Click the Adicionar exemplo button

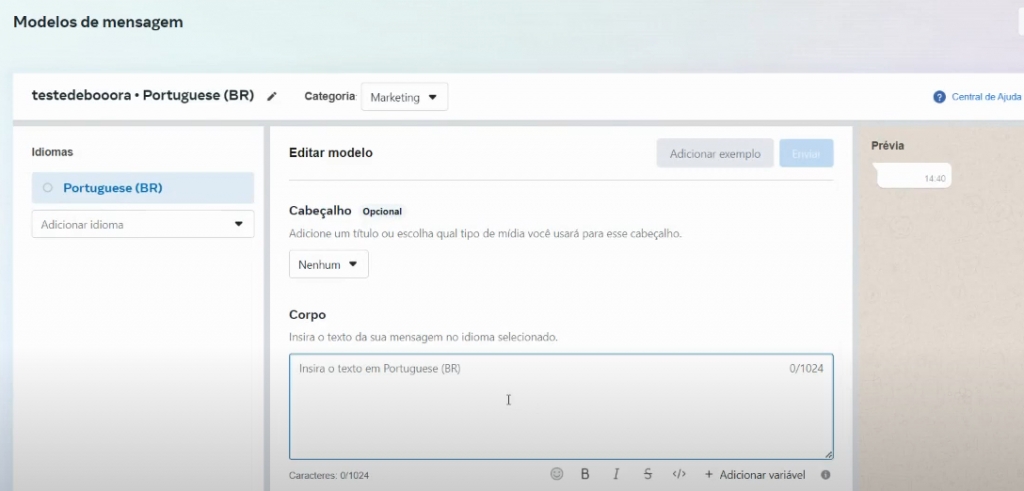click(715, 154)
